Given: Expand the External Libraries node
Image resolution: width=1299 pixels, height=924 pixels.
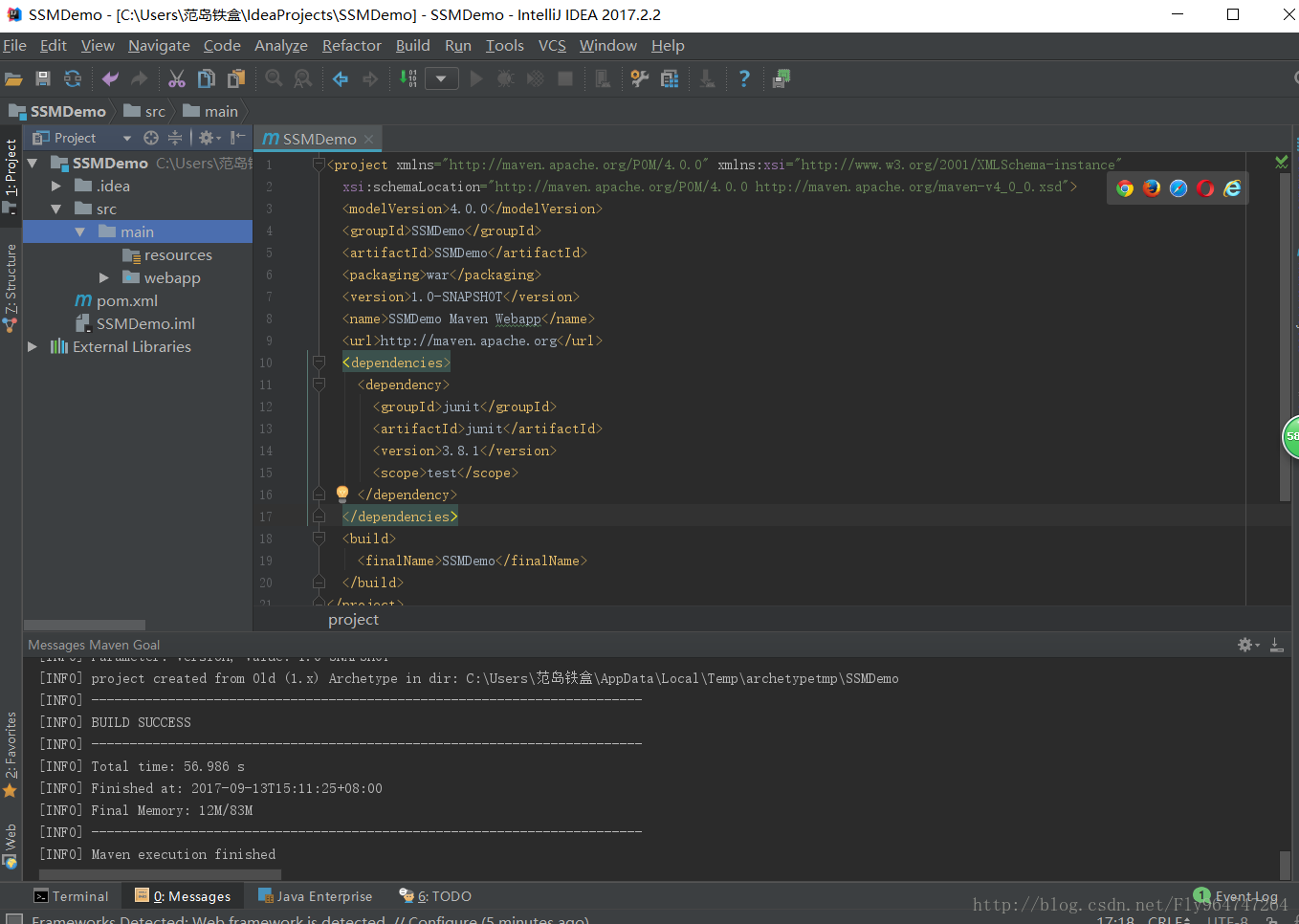Looking at the screenshot, I should pyautogui.click(x=33, y=347).
